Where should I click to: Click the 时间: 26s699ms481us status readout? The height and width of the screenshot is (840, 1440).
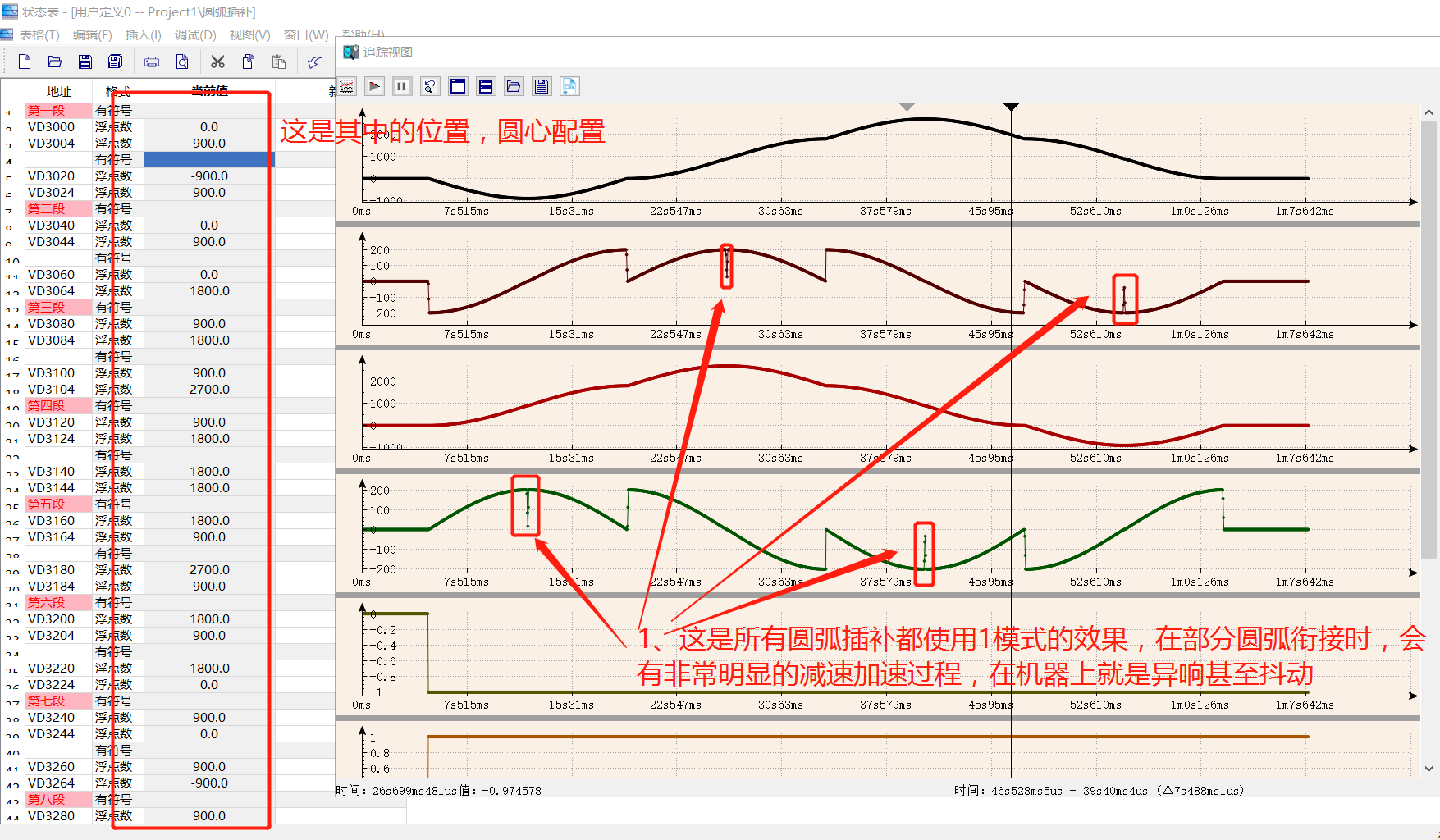[x=438, y=791]
